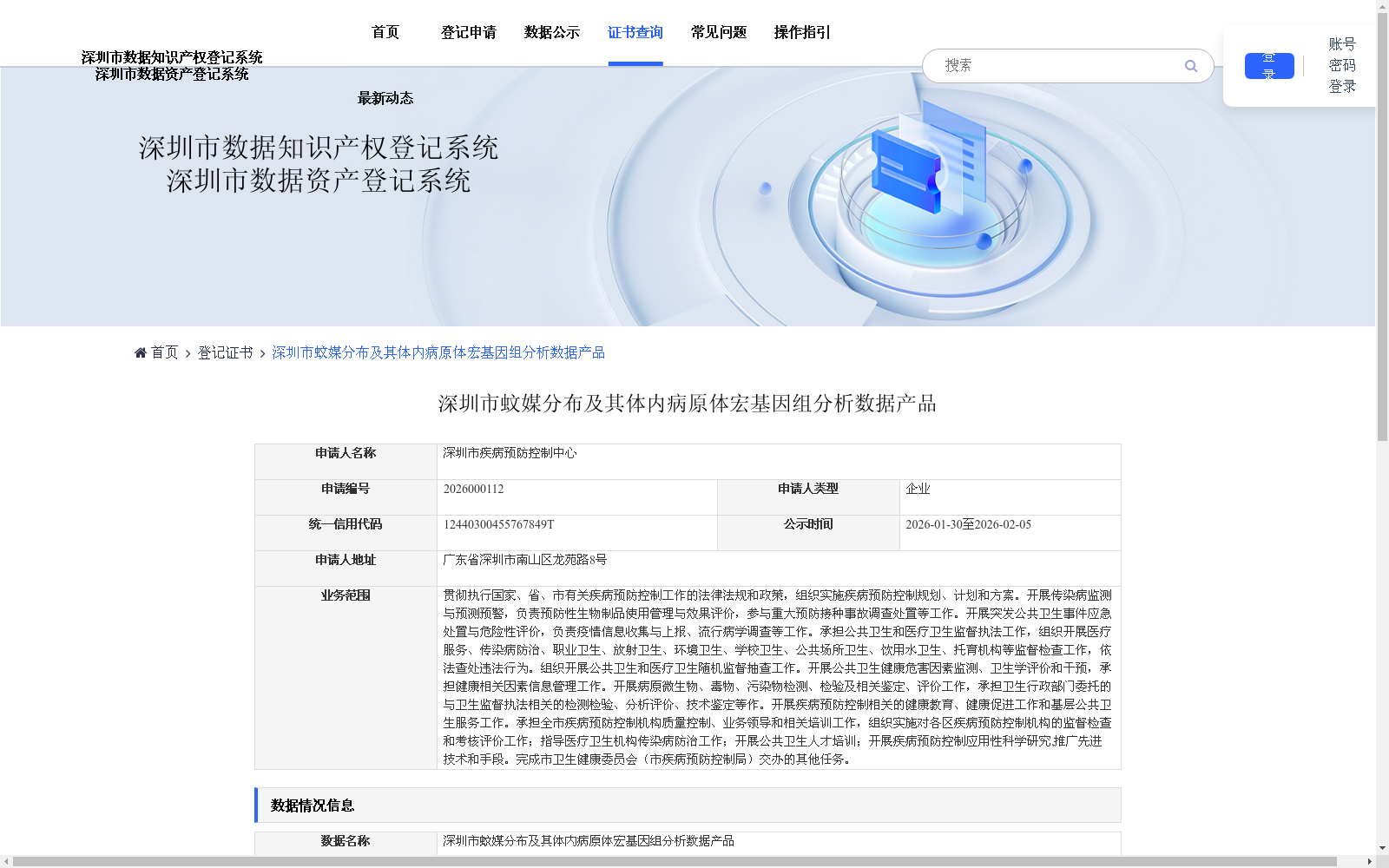Click the applicant name 深圳市疾病预防控制中心
Screen dimensions: 1389x868
[510, 453]
